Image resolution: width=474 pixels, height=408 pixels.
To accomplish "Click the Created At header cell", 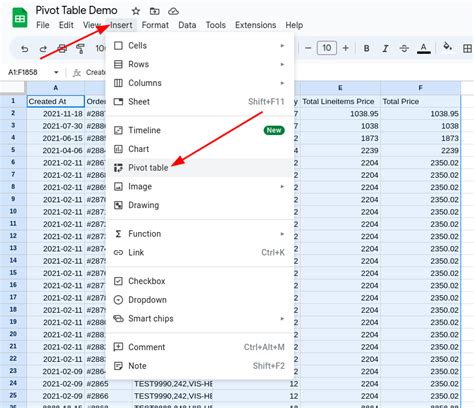I will click(x=55, y=101).
